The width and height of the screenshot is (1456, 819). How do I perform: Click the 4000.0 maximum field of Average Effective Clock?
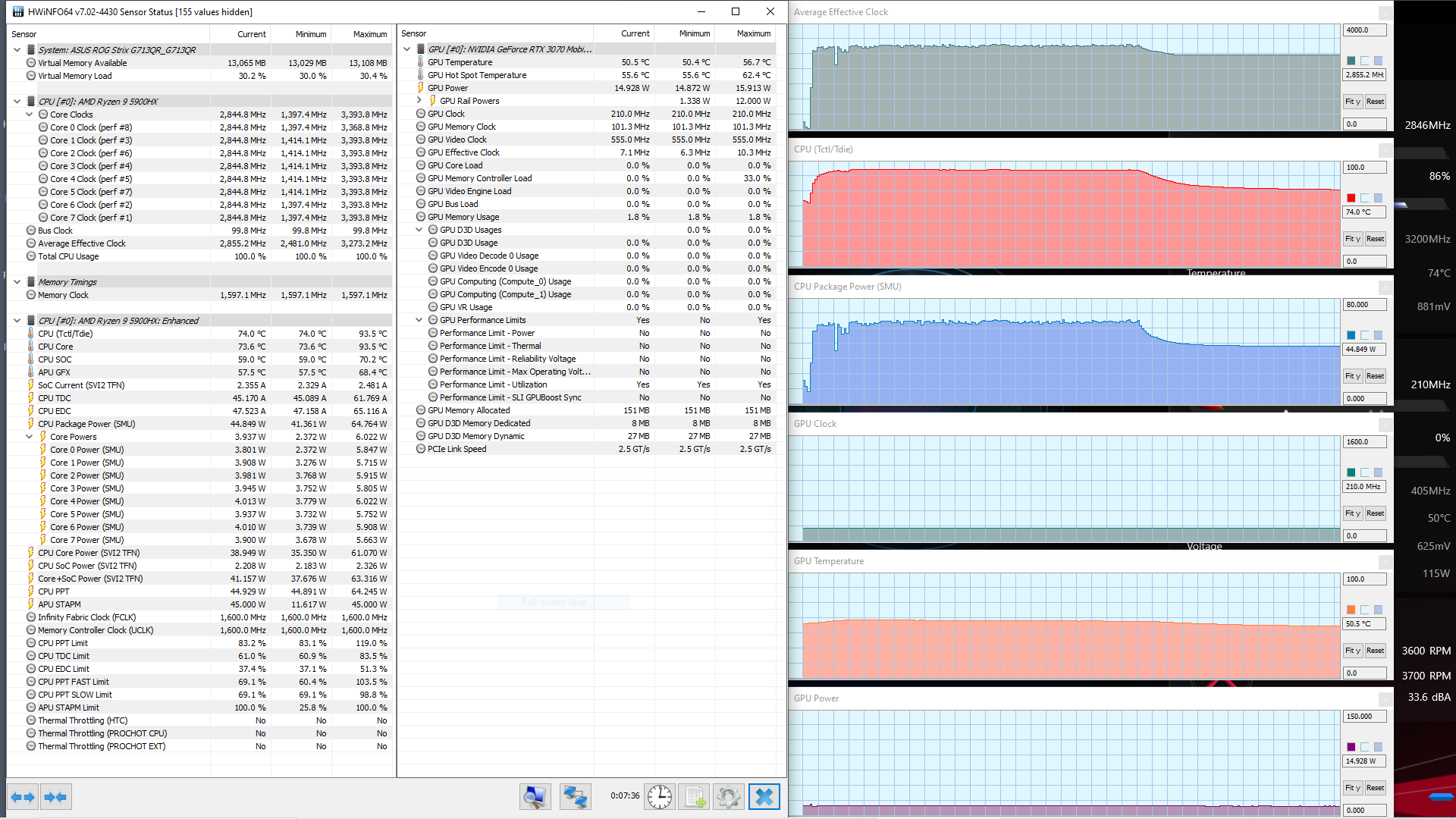tap(1364, 30)
